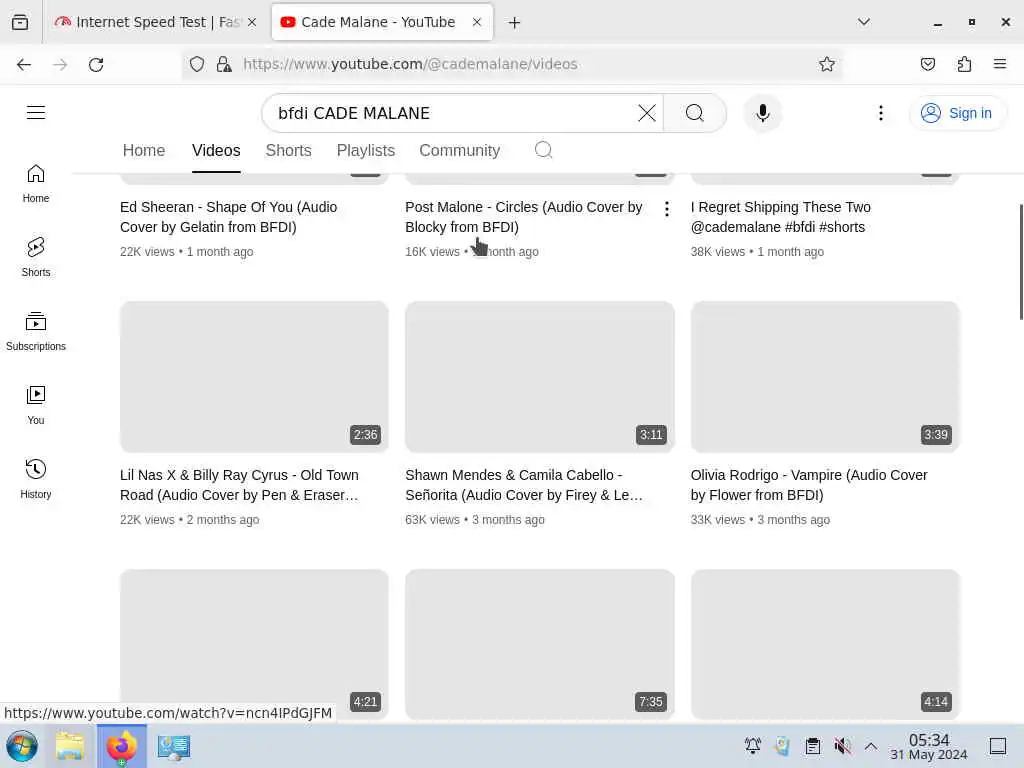
Task: Search within the channel magnifier icon
Action: [x=543, y=150]
